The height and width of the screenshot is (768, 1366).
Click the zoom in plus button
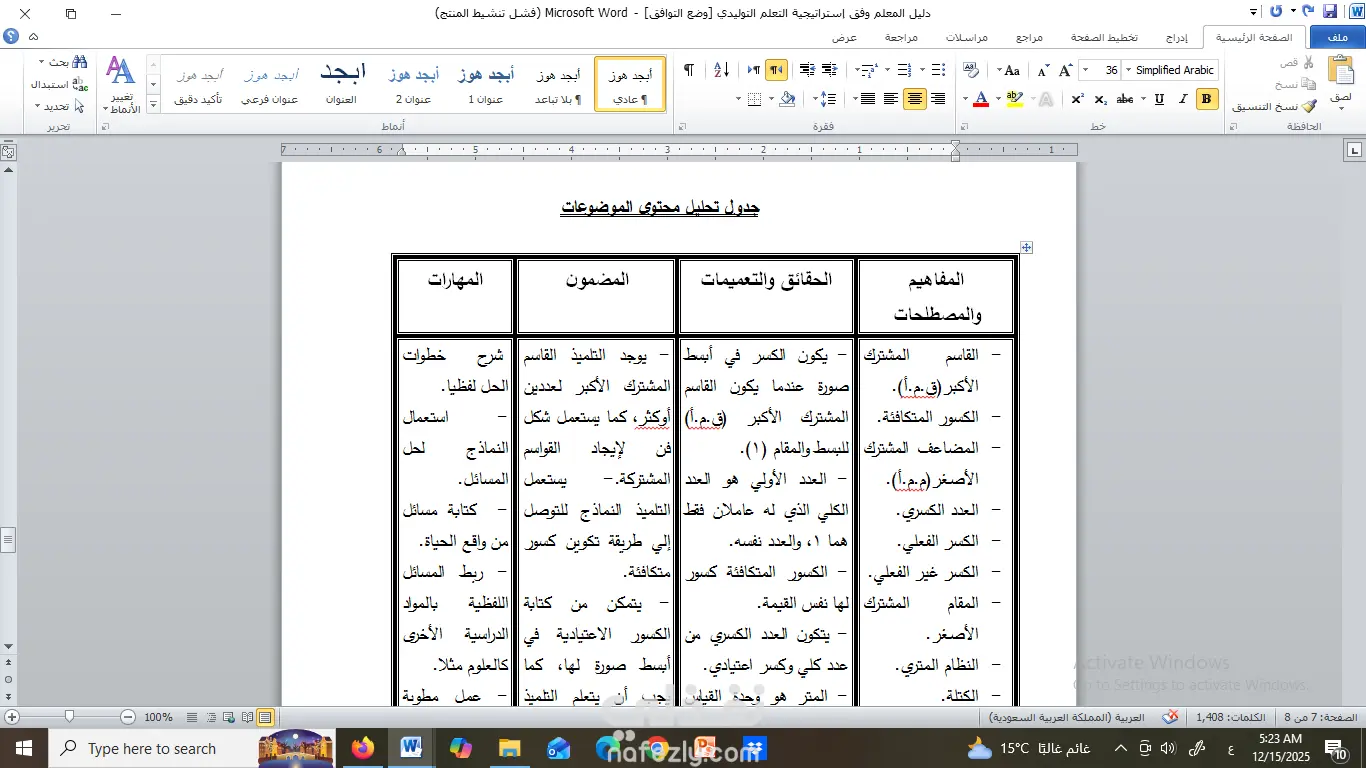[x=12, y=717]
